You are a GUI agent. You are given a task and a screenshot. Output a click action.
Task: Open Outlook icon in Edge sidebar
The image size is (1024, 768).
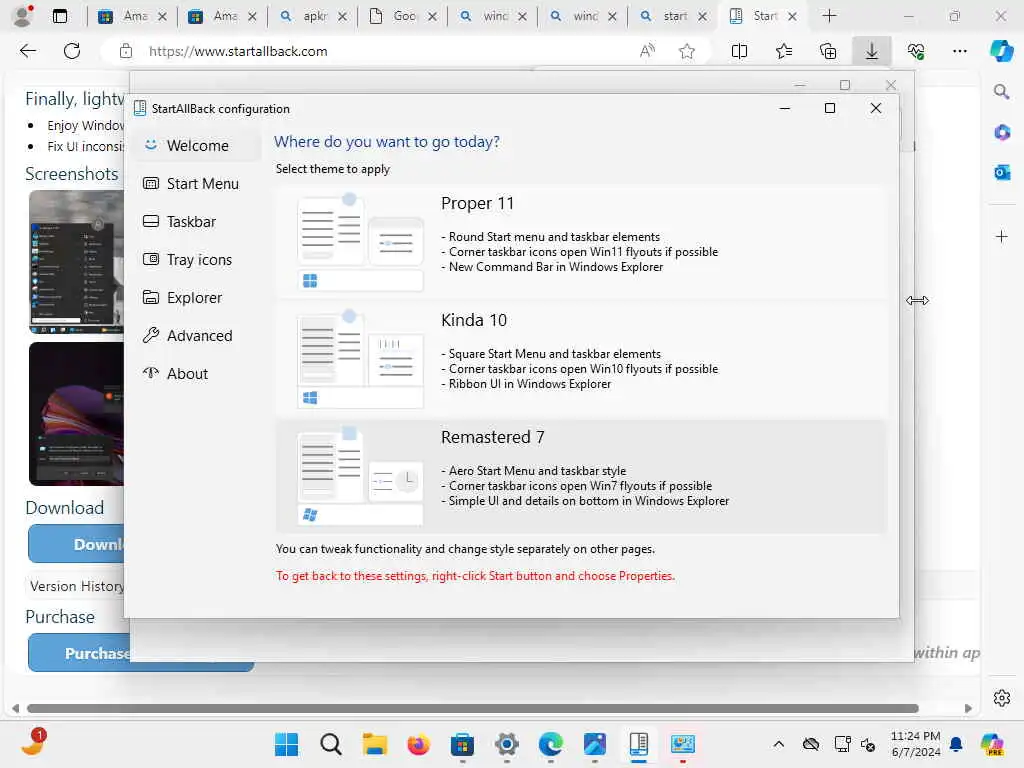(x=1001, y=172)
